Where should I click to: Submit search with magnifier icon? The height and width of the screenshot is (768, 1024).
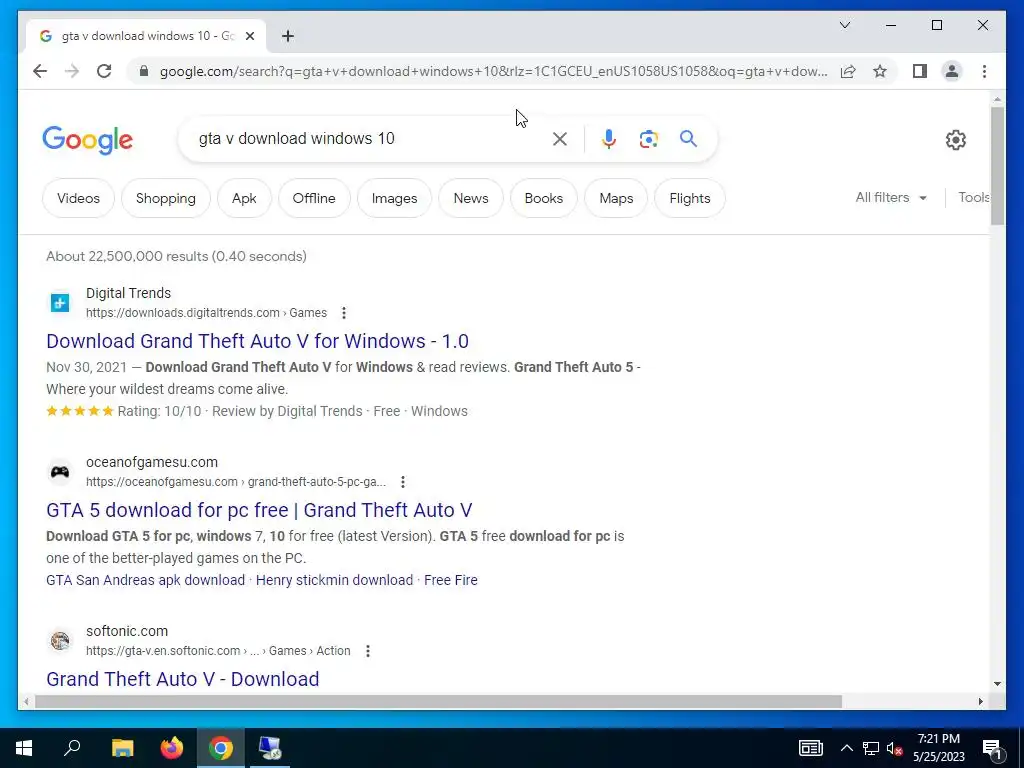click(x=688, y=138)
